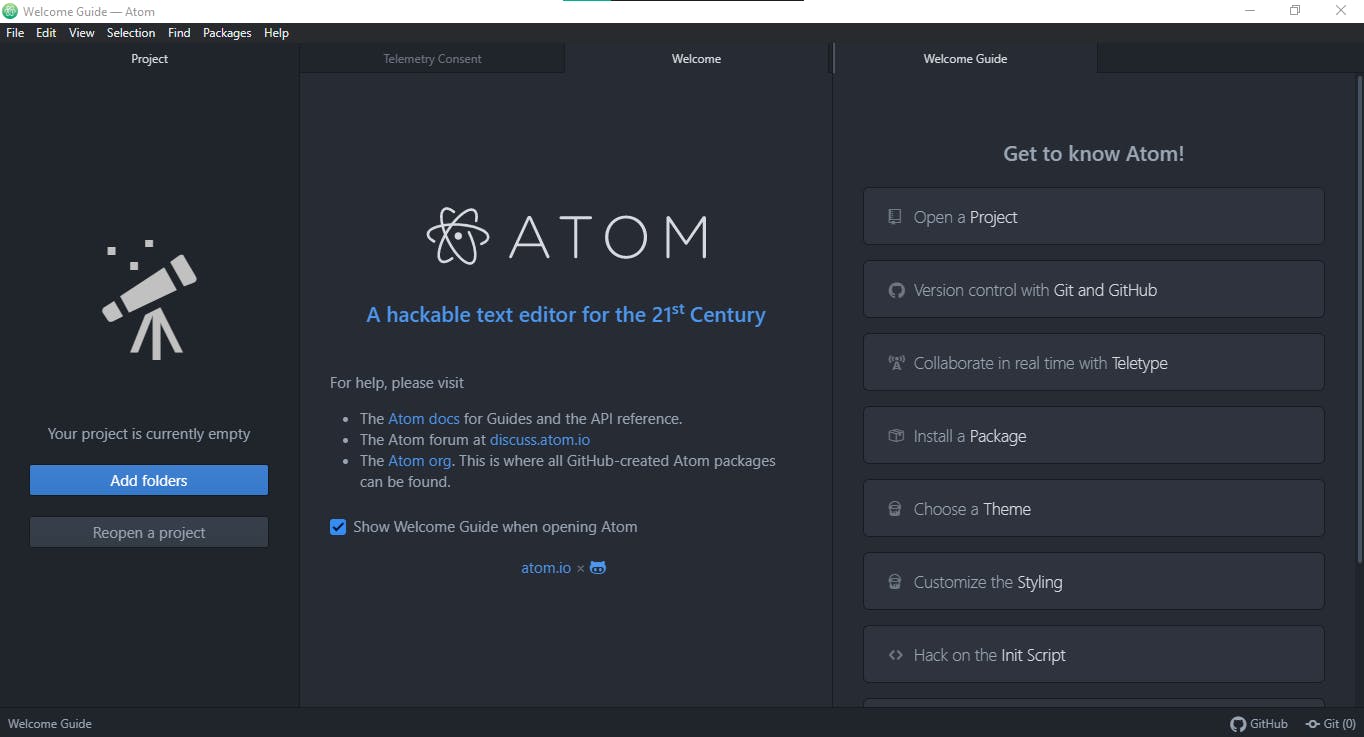Select the Project panel tab
Image resolution: width=1364 pixels, height=737 pixels.
150,59
